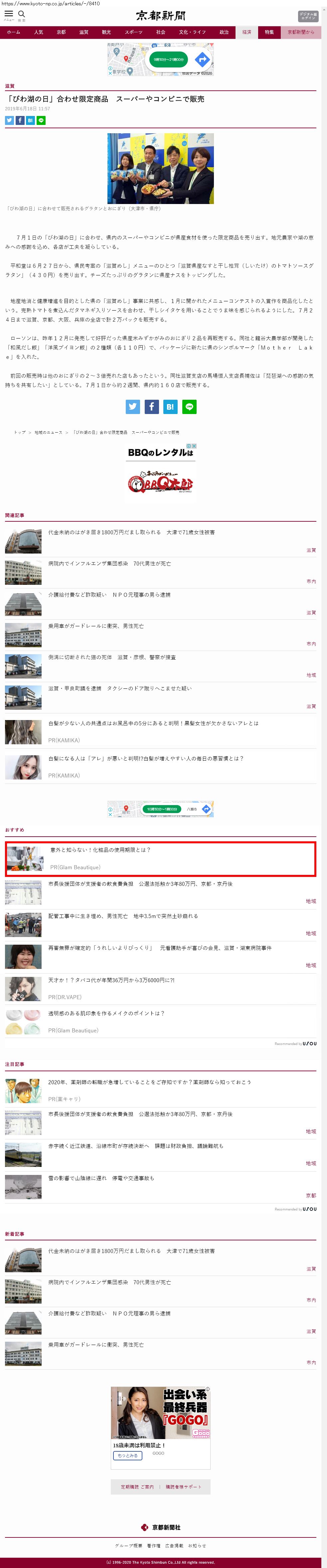327x1568 pixels.
Task: Click 地域のニュース breadcrumb link
Action: [x=48, y=432]
